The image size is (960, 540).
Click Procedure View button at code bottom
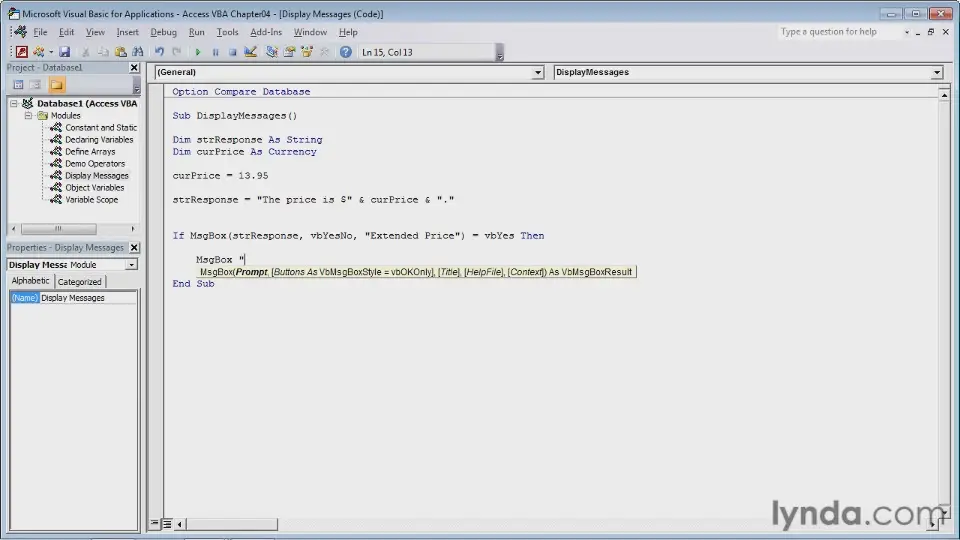coord(154,524)
